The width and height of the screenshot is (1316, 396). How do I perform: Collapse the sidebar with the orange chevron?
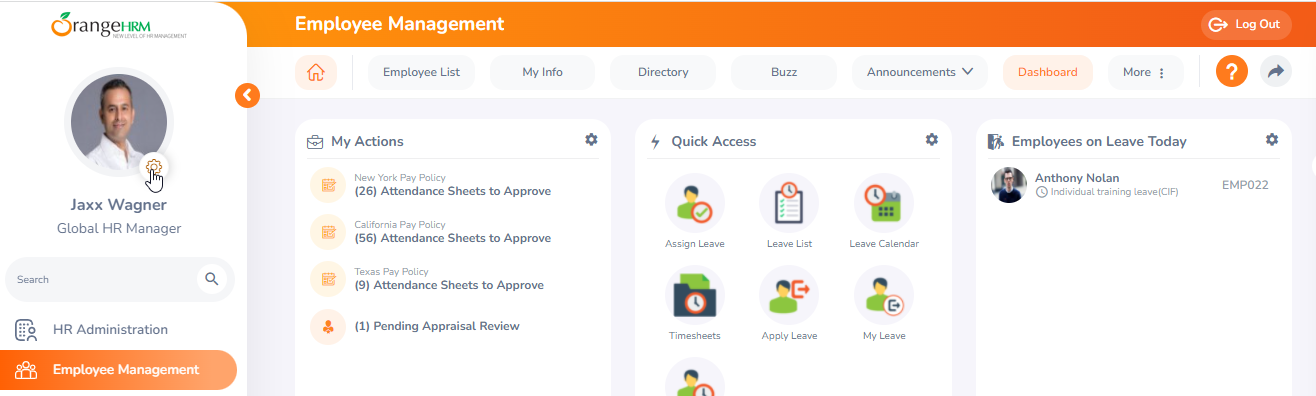(247, 95)
